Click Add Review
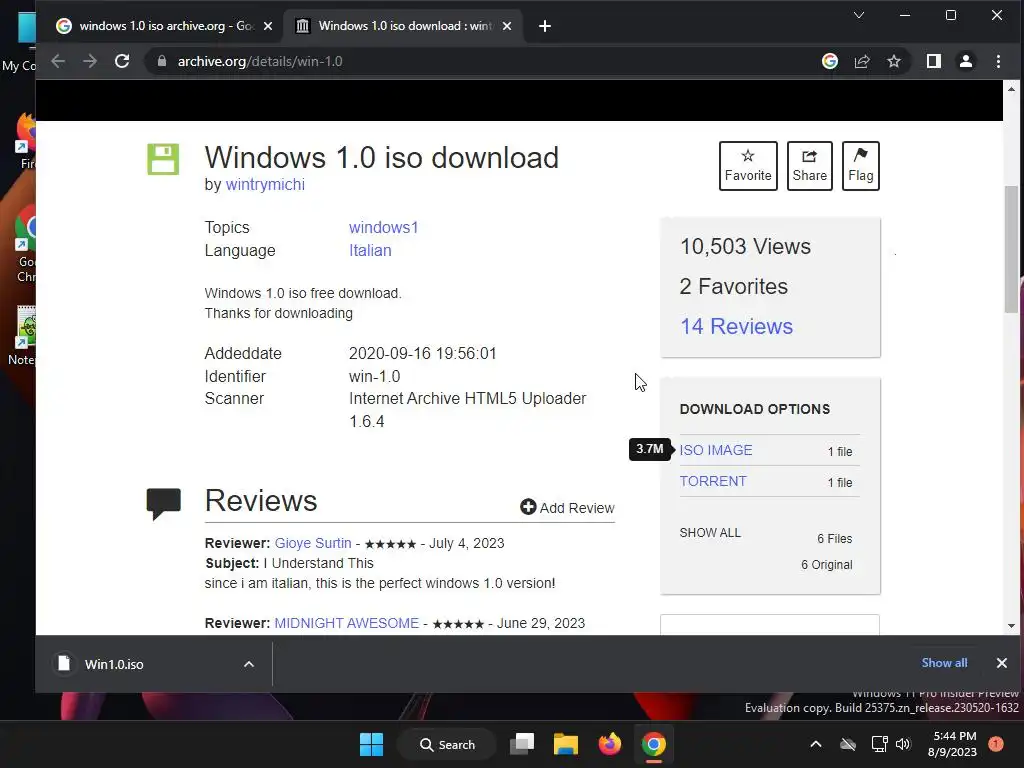 (x=567, y=507)
